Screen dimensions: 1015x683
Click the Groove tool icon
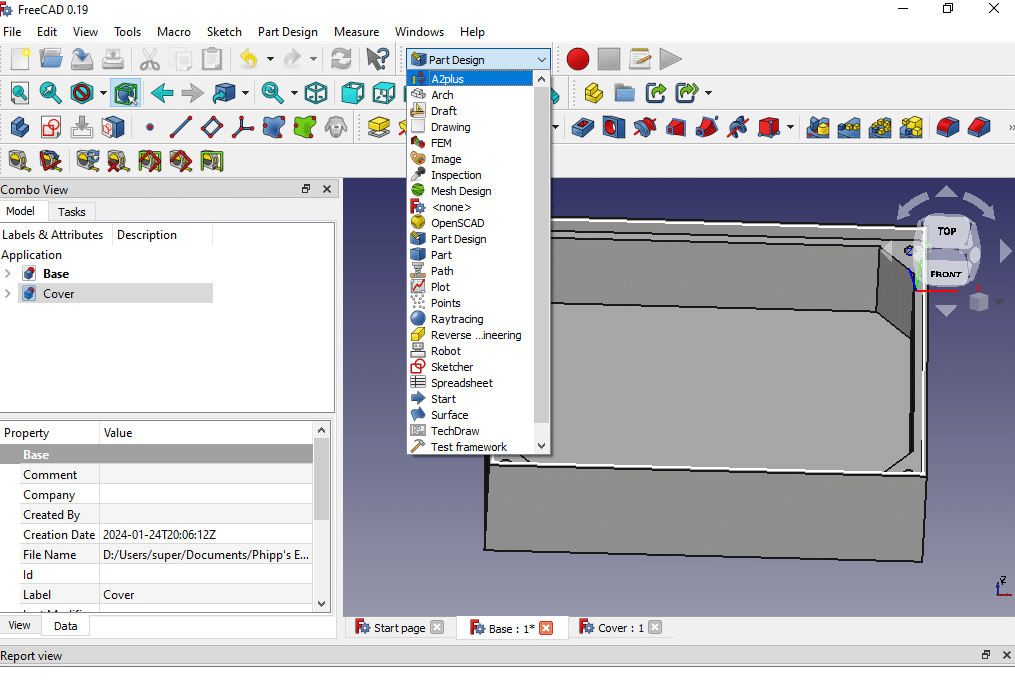click(645, 127)
